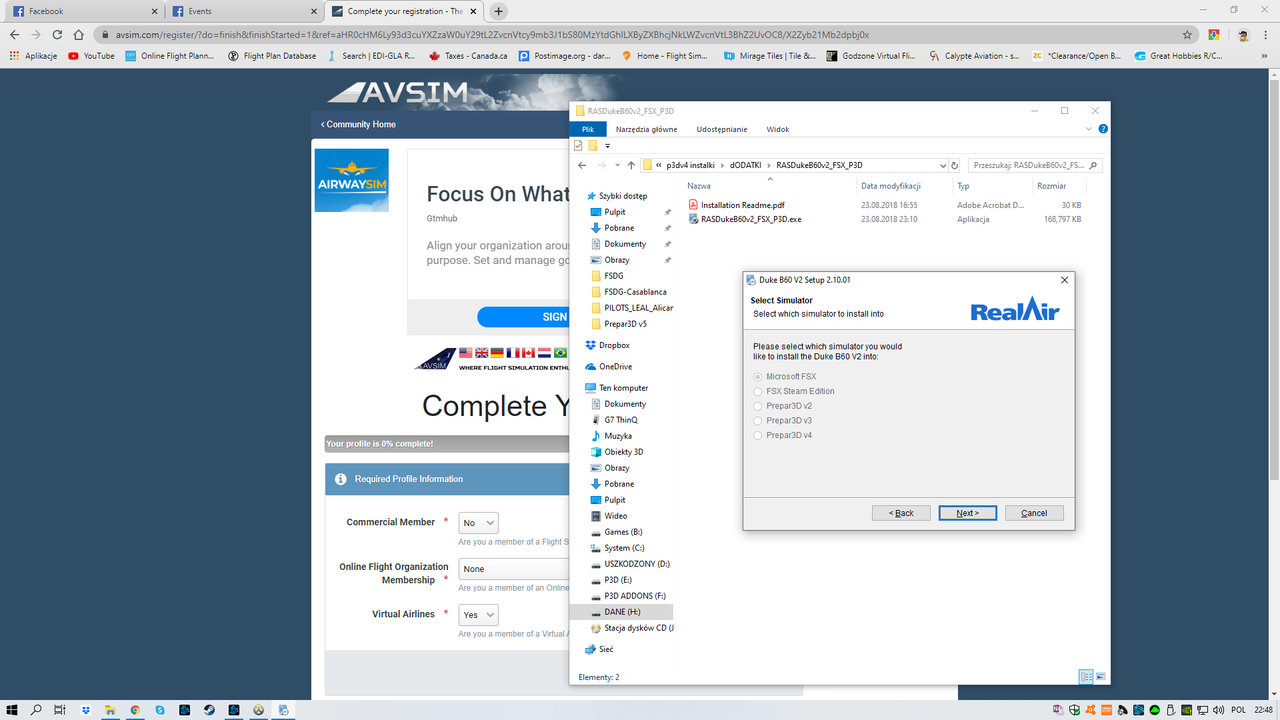Viewport: 1280px width, 720px height.
Task: Expand the Explorer ribbon chevron
Action: pyautogui.click(x=1089, y=129)
